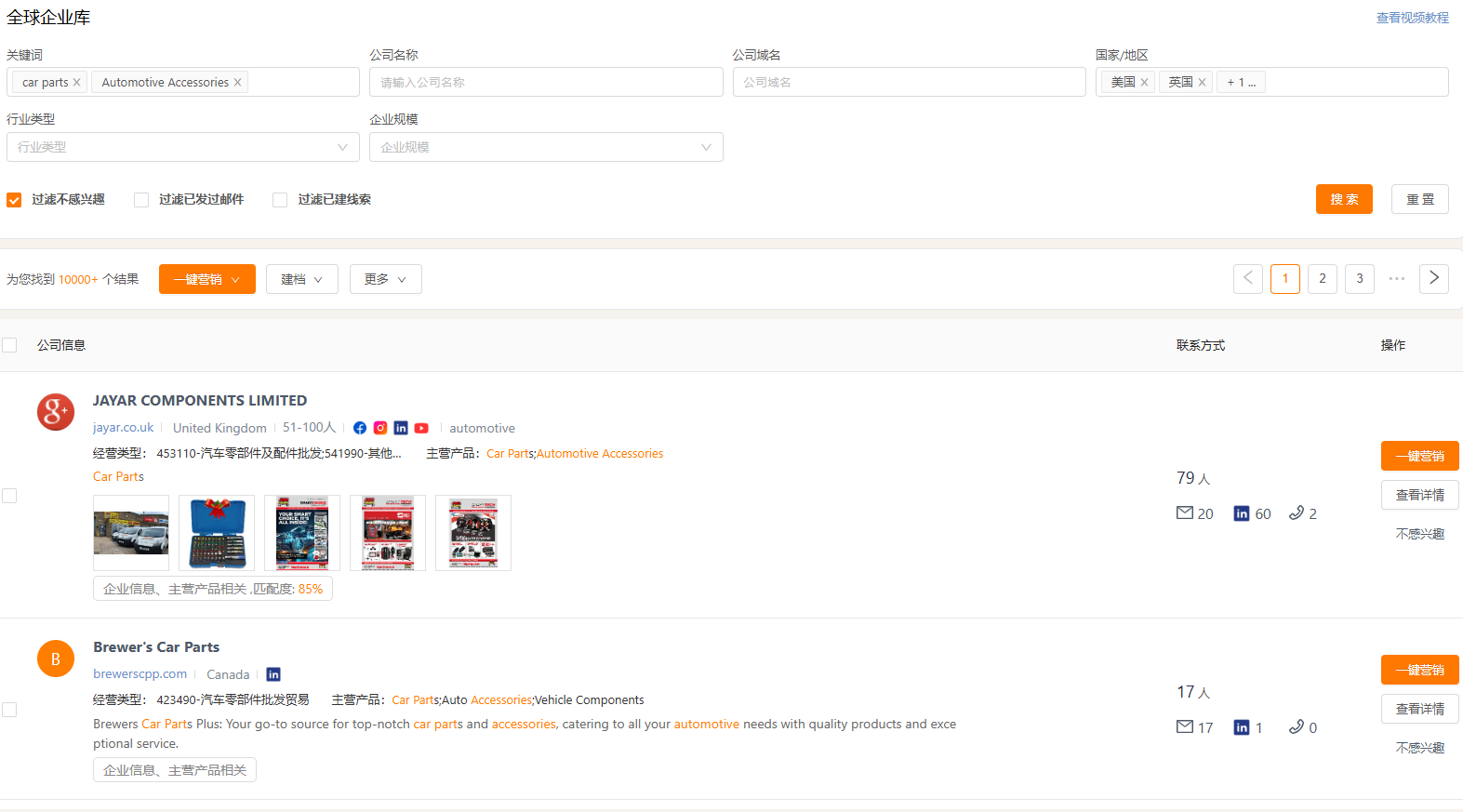
Task: Open JAYAR's Instagram icon
Action: (x=380, y=428)
